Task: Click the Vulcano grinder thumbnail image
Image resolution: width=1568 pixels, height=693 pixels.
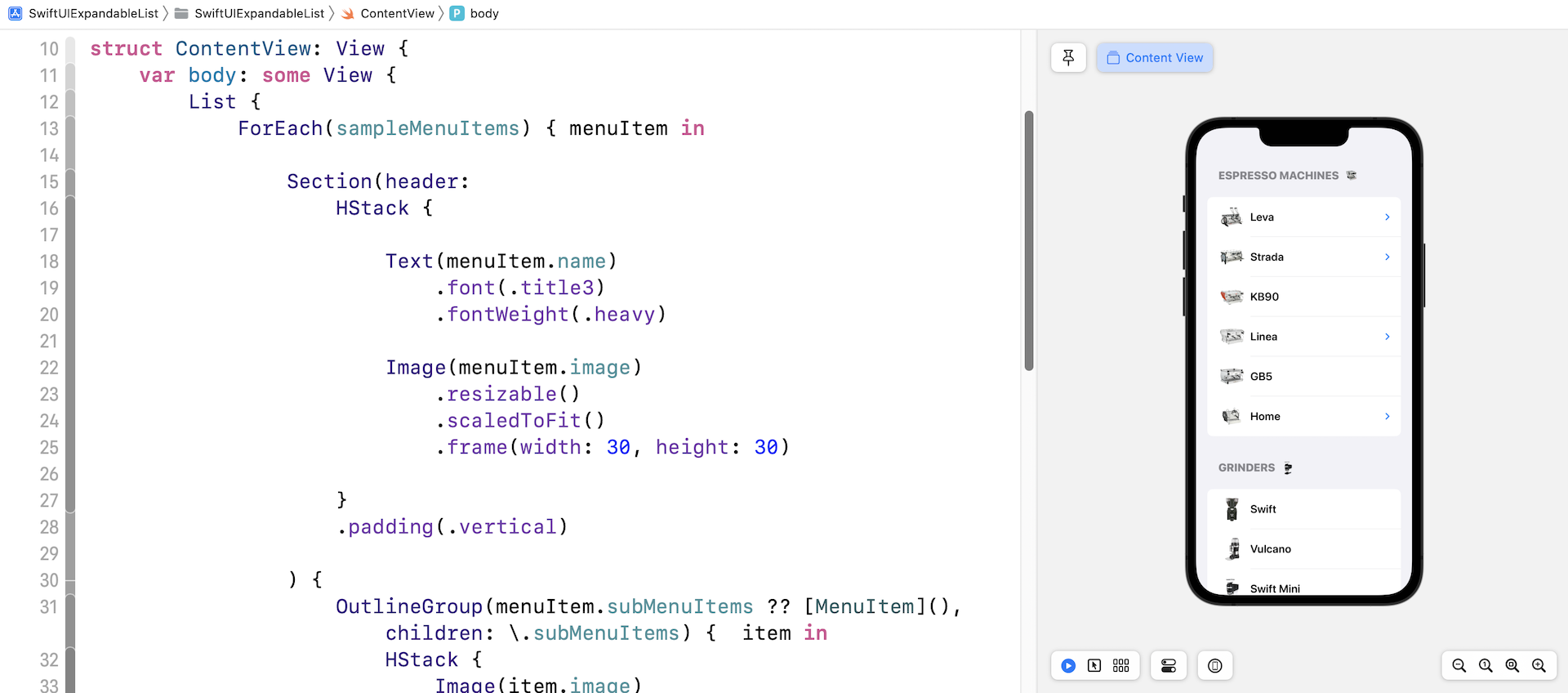Action: pyautogui.click(x=1234, y=549)
